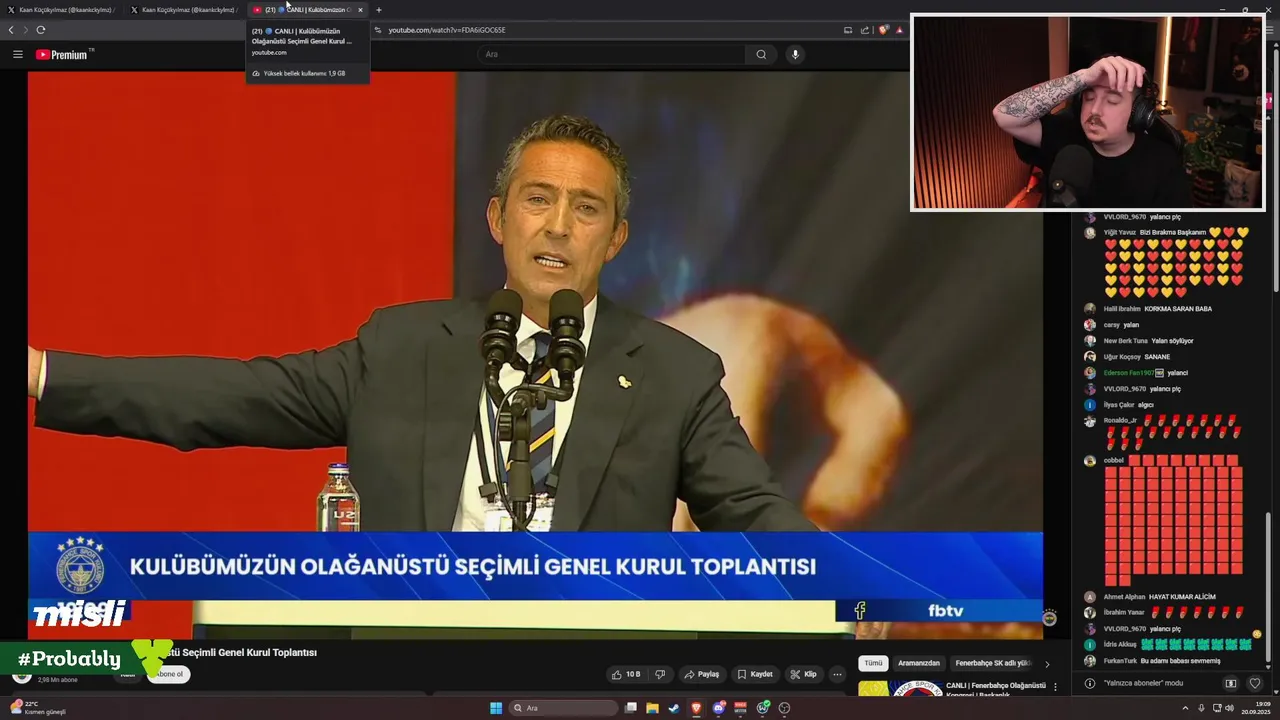The width and height of the screenshot is (1280, 720).
Task: Select the Aramanızdan filter chip
Action: point(919,663)
